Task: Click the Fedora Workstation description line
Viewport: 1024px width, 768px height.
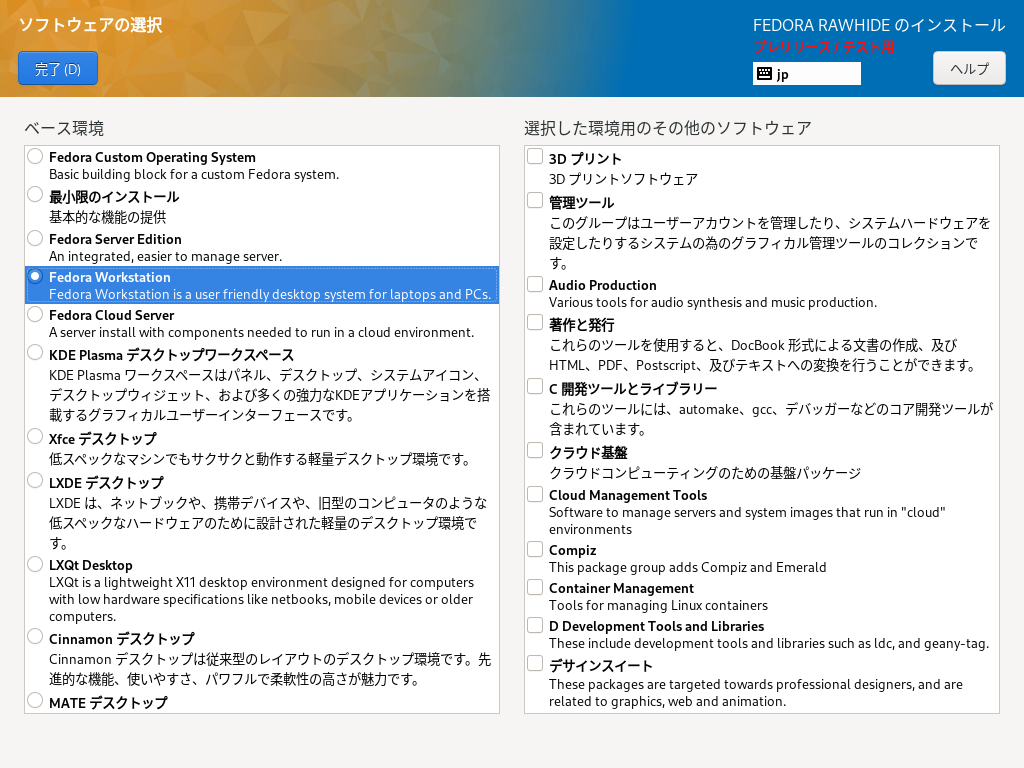Action: click(x=270, y=295)
